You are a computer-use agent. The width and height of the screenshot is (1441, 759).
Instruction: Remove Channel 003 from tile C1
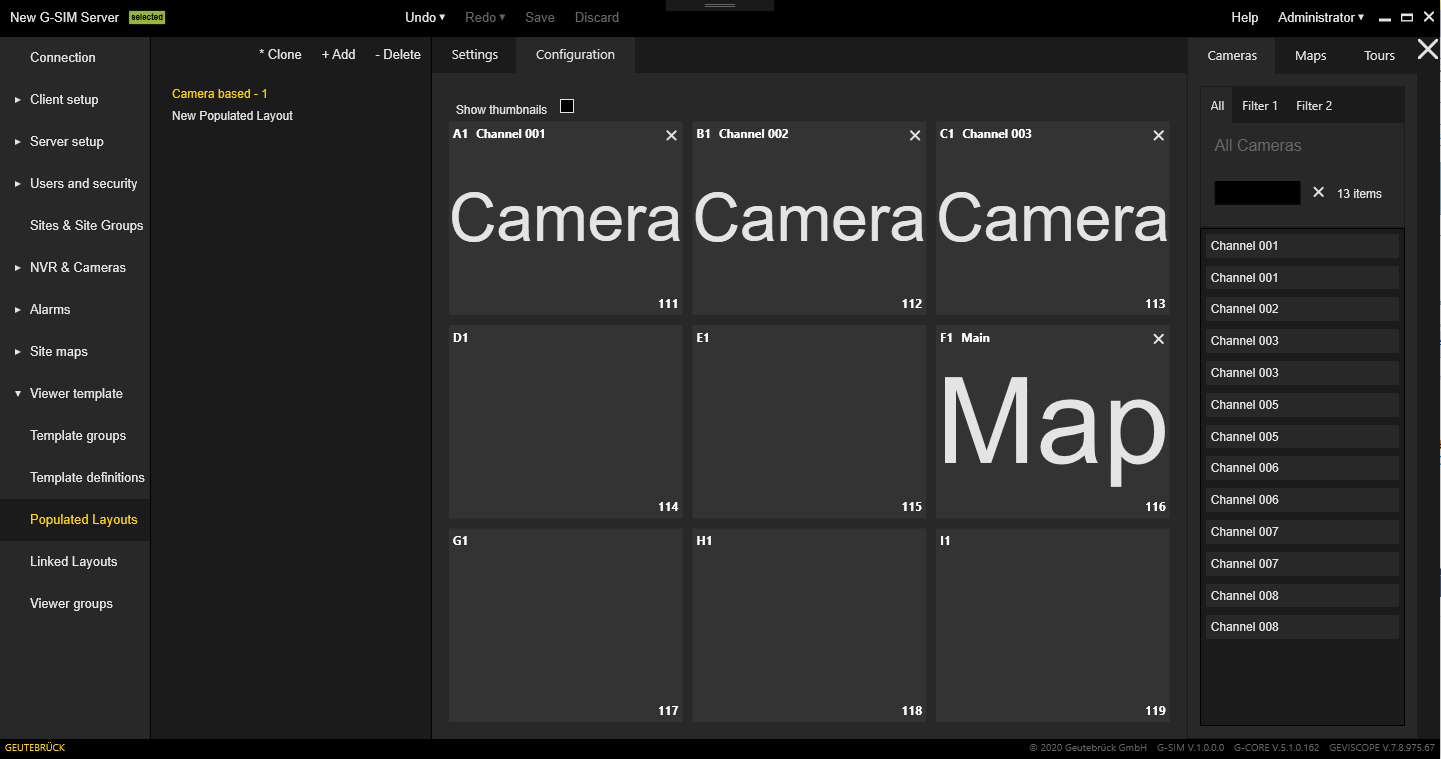click(1158, 136)
